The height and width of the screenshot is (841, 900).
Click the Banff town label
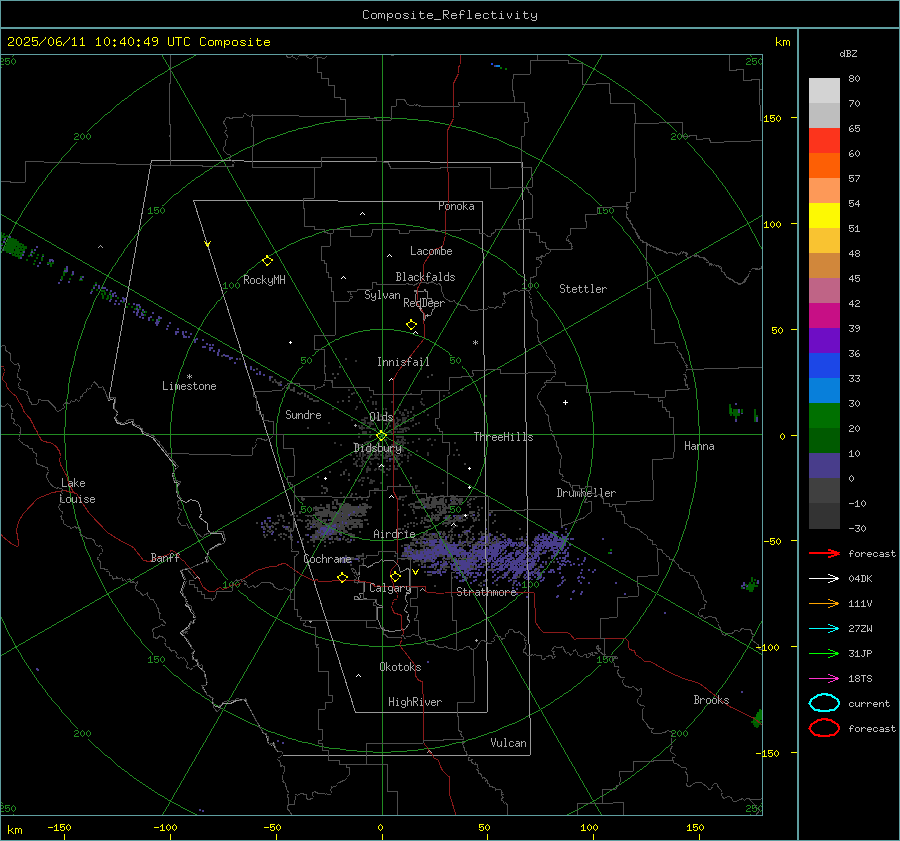point(165,557)
